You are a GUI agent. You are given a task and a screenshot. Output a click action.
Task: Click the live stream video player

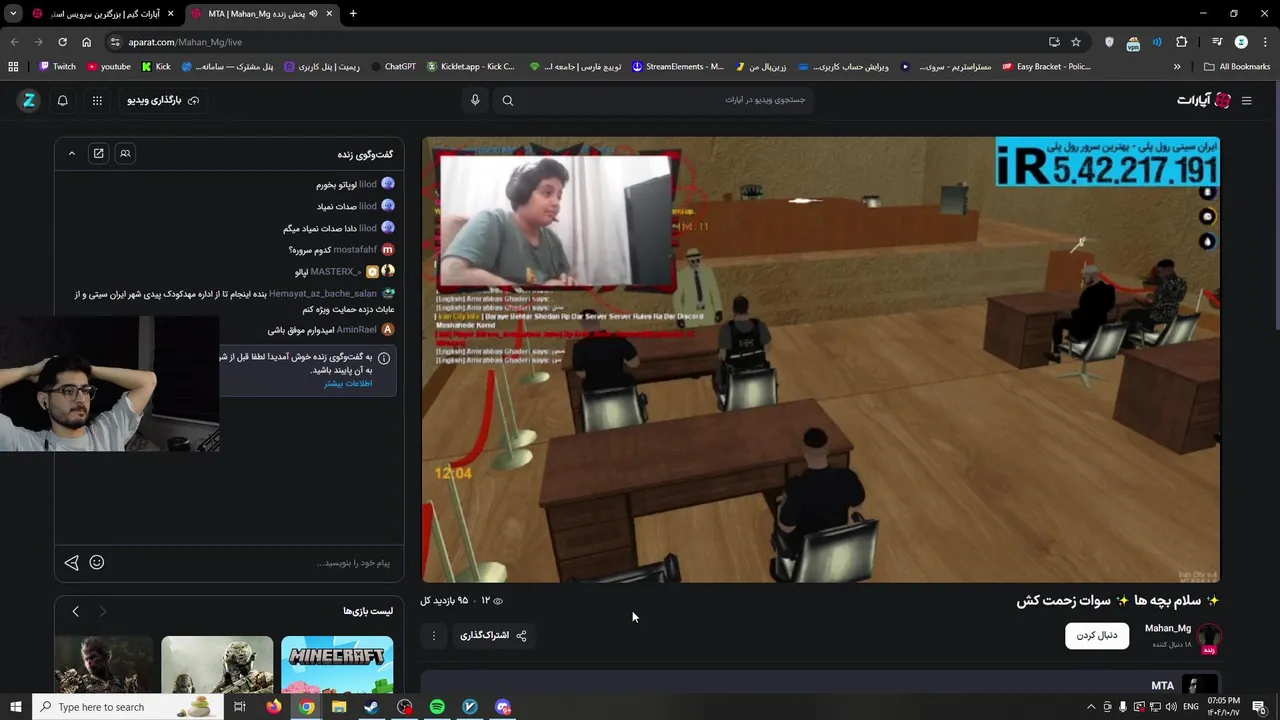click(x=820, y=359)
